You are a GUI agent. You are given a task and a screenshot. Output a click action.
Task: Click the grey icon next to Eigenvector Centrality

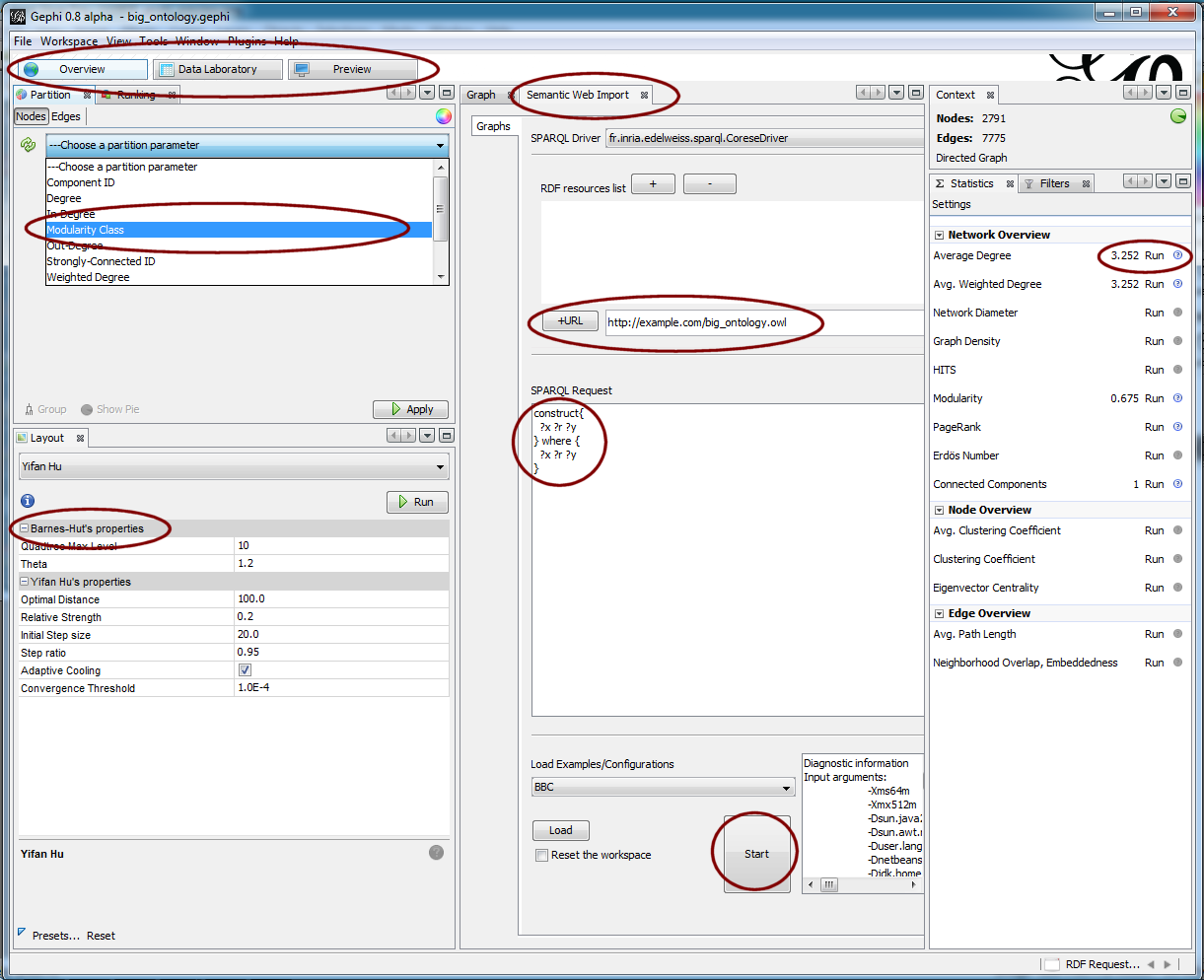coord(1177,588)
